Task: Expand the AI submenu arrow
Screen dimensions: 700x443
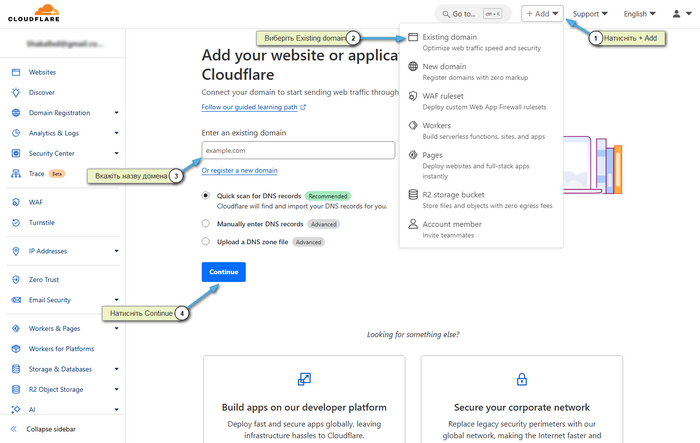Action: tap(117, 409)
